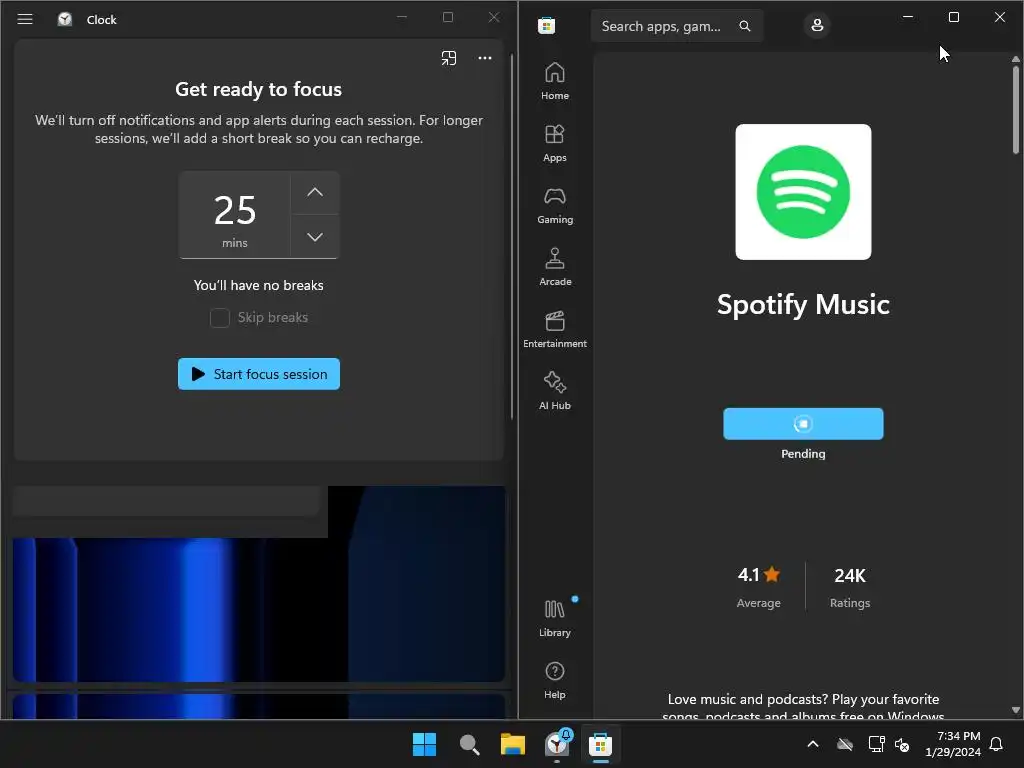Open File Explorer from taskbar
The image size is (1024, 768).
click(513, 744)
